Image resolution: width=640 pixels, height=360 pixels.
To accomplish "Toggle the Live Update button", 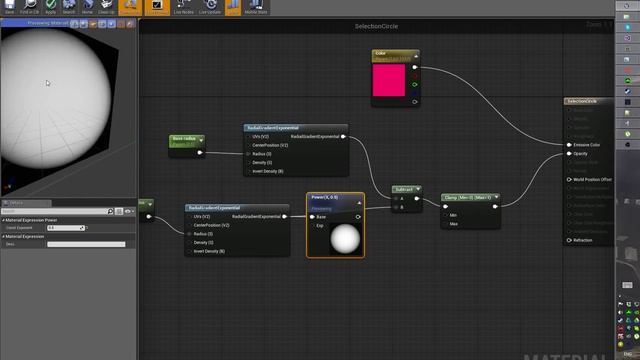I will [210, 7].
